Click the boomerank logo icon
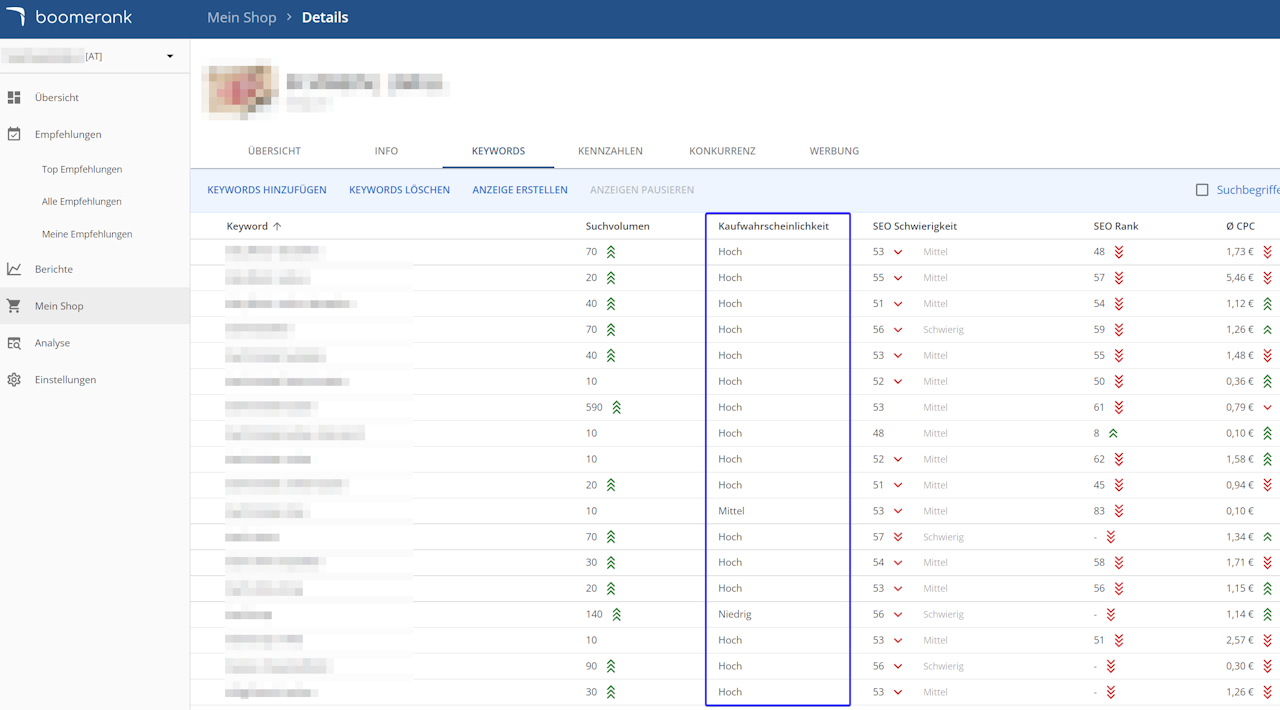1280x710 pixels. (15, 17)
